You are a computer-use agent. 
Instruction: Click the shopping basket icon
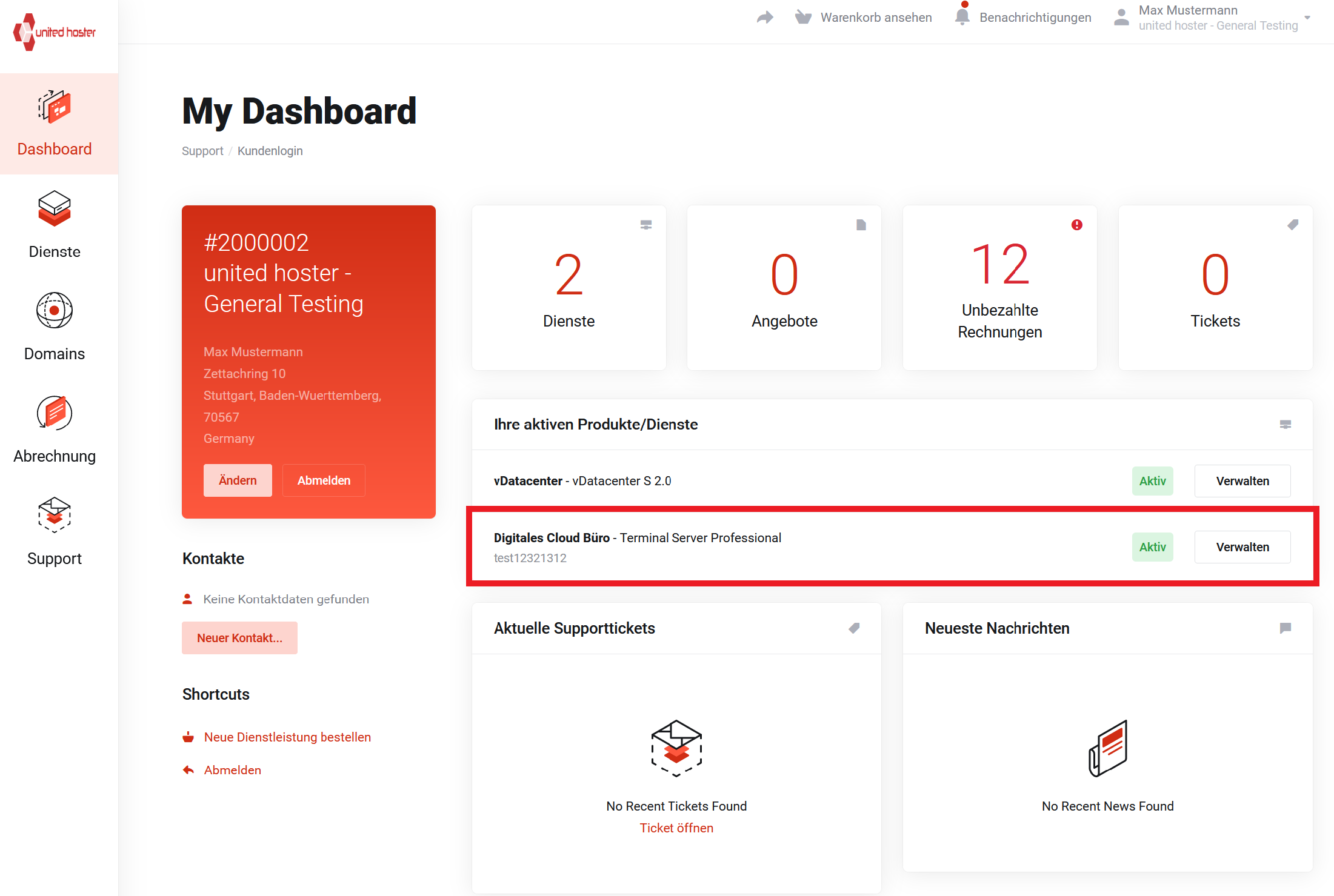803,17
